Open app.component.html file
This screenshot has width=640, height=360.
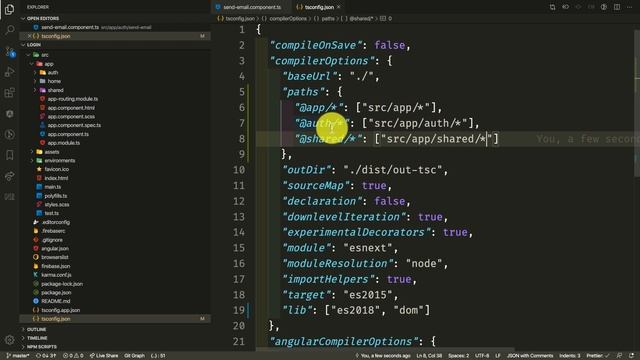[71, 108]
